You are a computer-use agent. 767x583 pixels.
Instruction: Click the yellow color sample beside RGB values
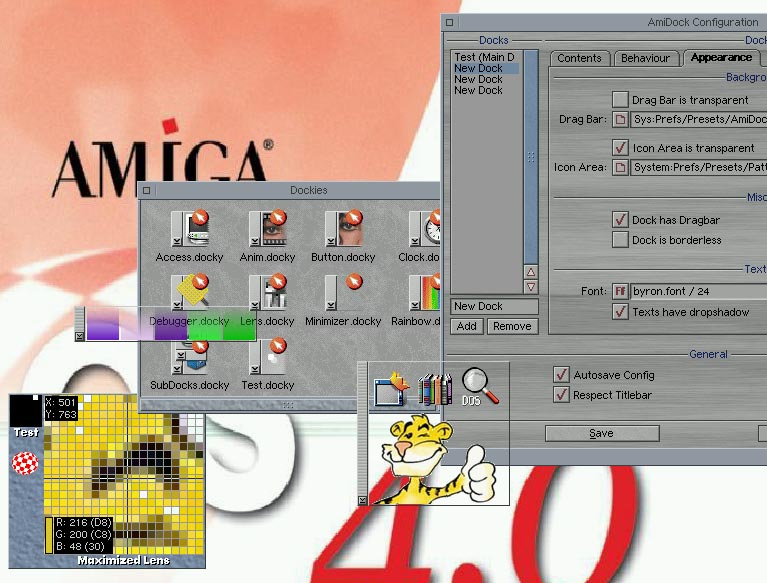[x=49, y=536]
